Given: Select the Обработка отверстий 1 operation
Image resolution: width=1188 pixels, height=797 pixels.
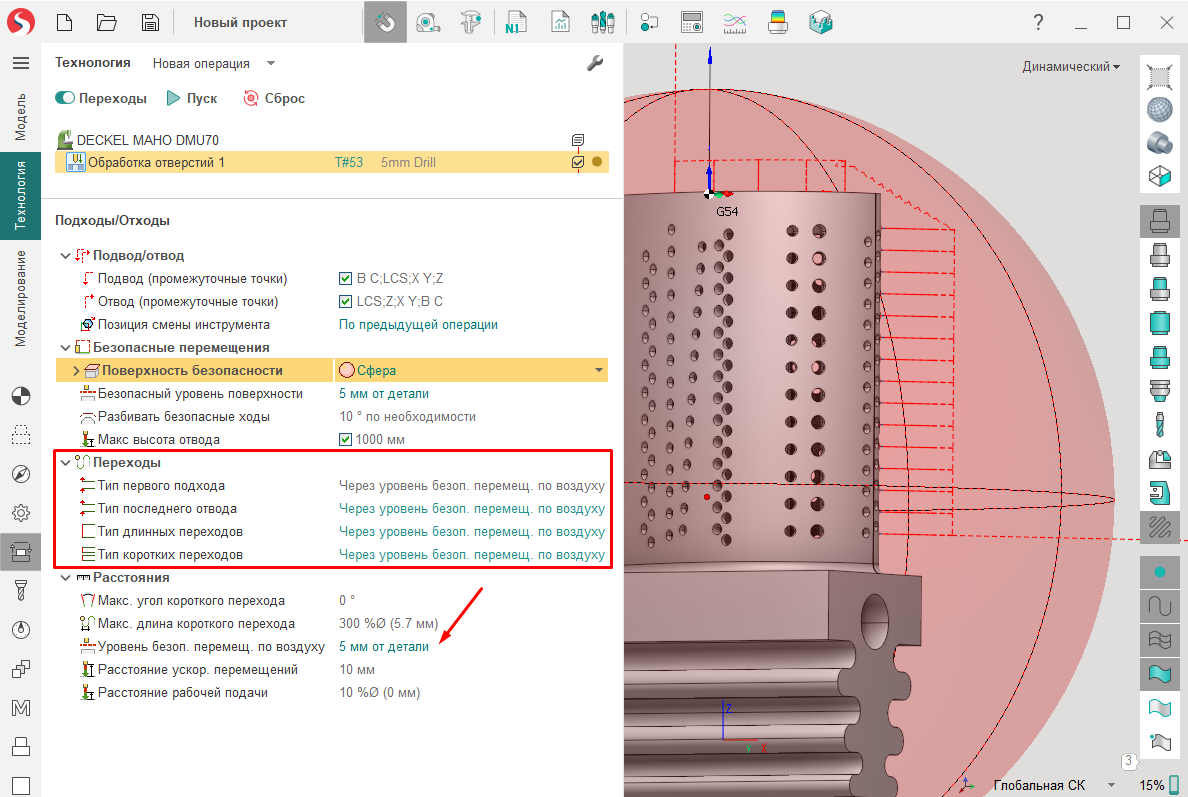Looking at the screenshot, I should [156, 162].
